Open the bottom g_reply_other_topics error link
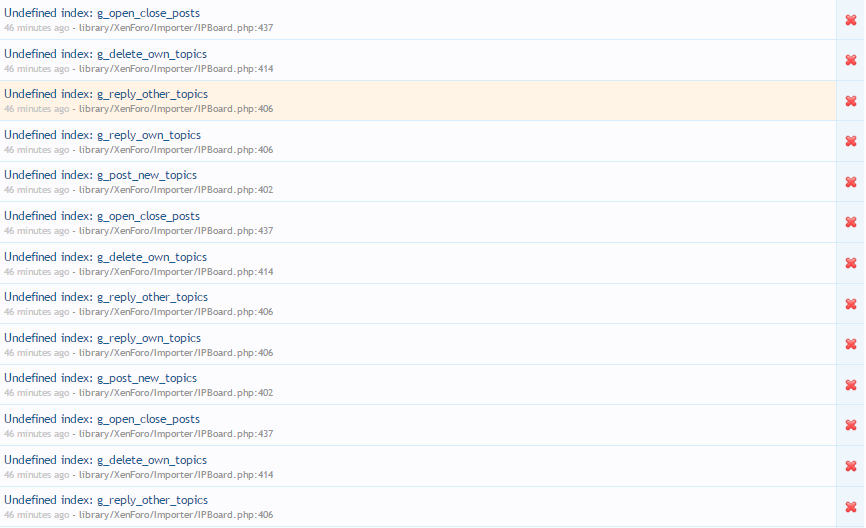866x528 pixels. 152,500
